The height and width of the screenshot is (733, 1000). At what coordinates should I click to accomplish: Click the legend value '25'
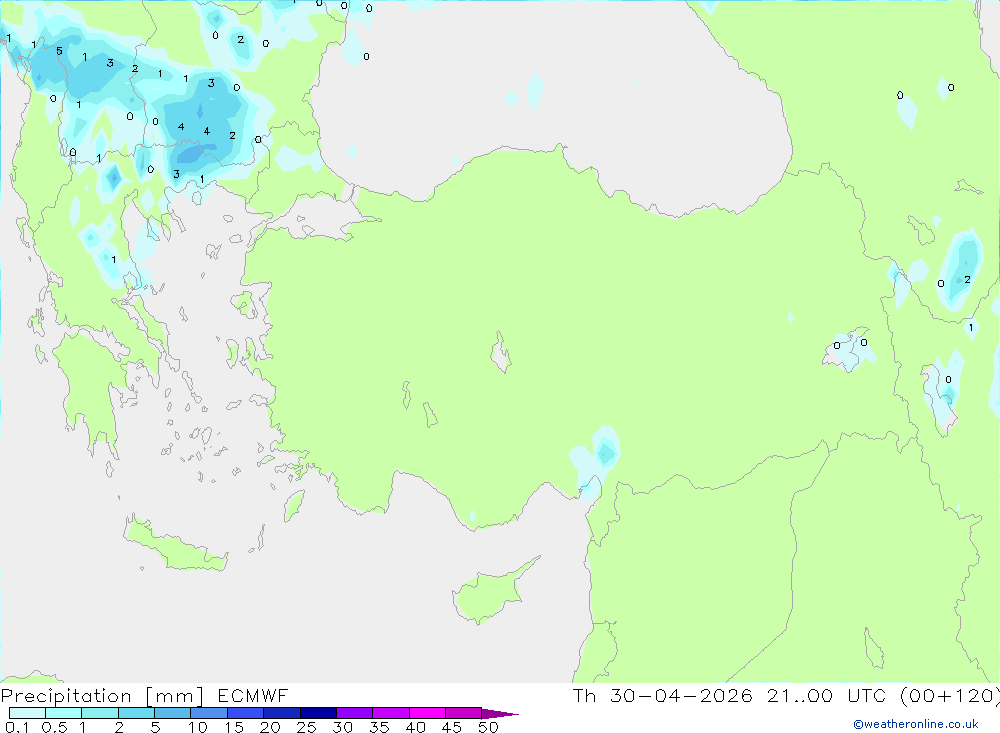[x=307, y=727]
